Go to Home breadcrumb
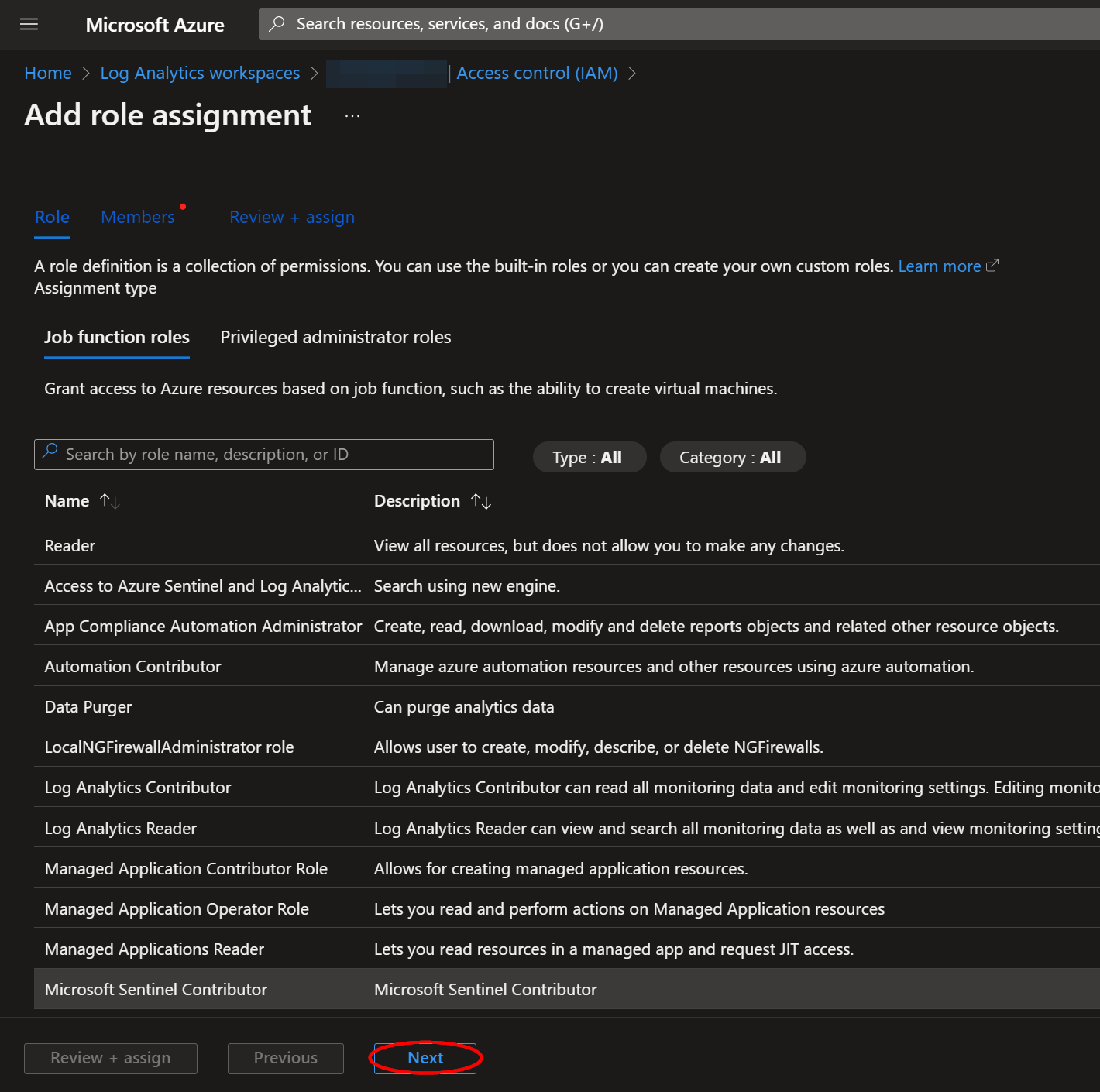Viewport: 1100px width, 1092px height. [x=48, y=73]
